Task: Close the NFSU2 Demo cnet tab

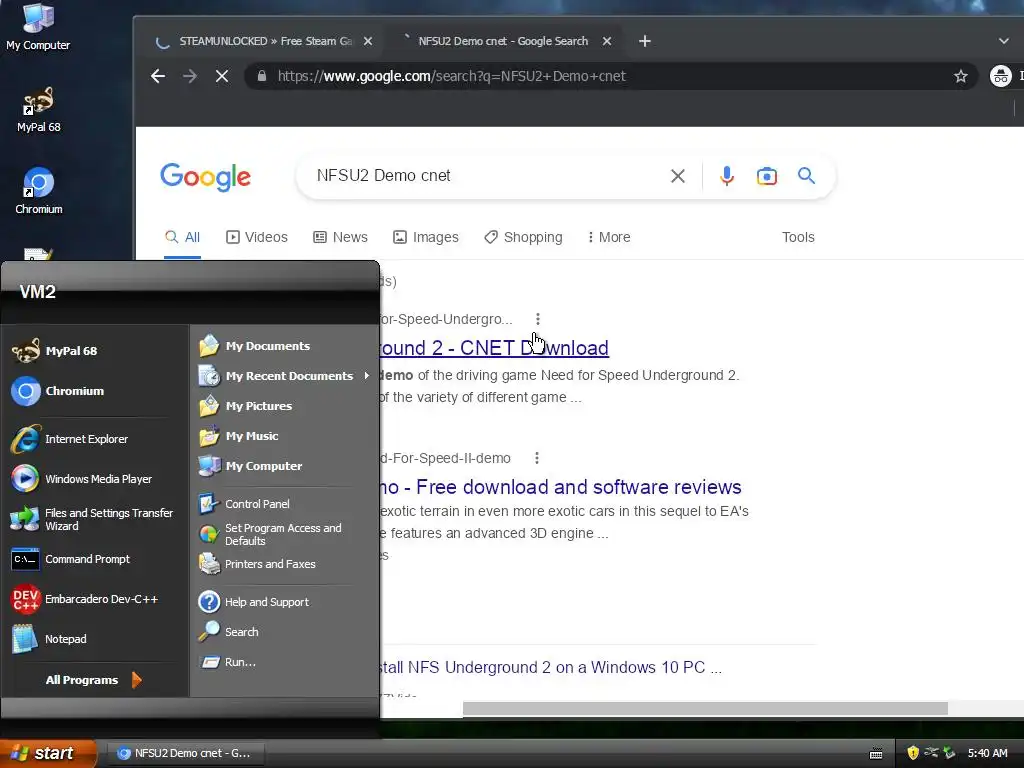Action: 607,41
